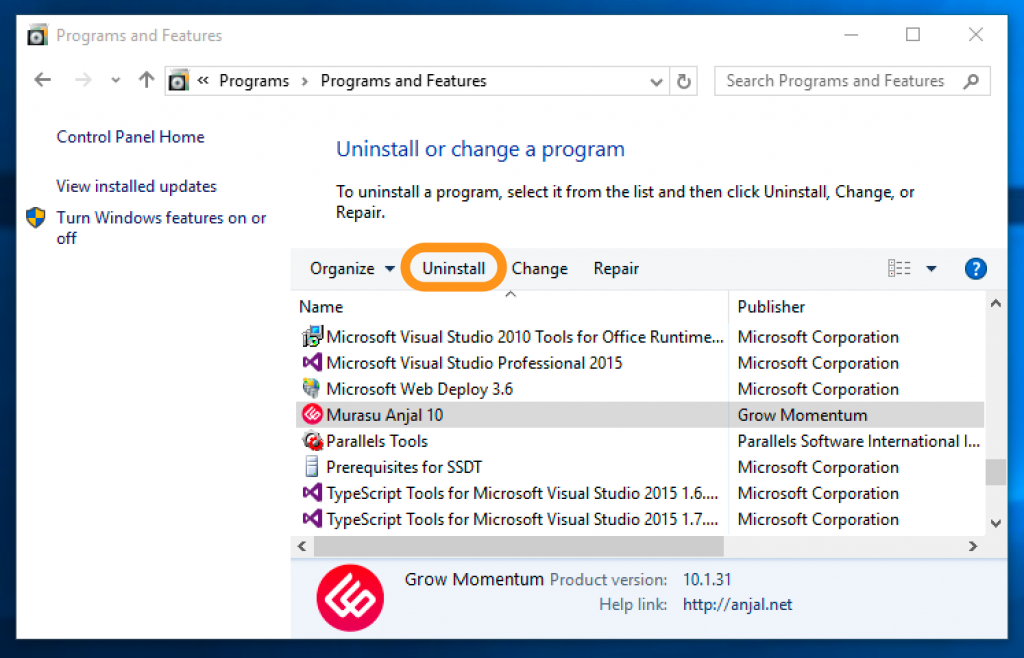1024x658 pixels.
Task: Click the Repair toolbar button
Action: click(x=616, y=268)
